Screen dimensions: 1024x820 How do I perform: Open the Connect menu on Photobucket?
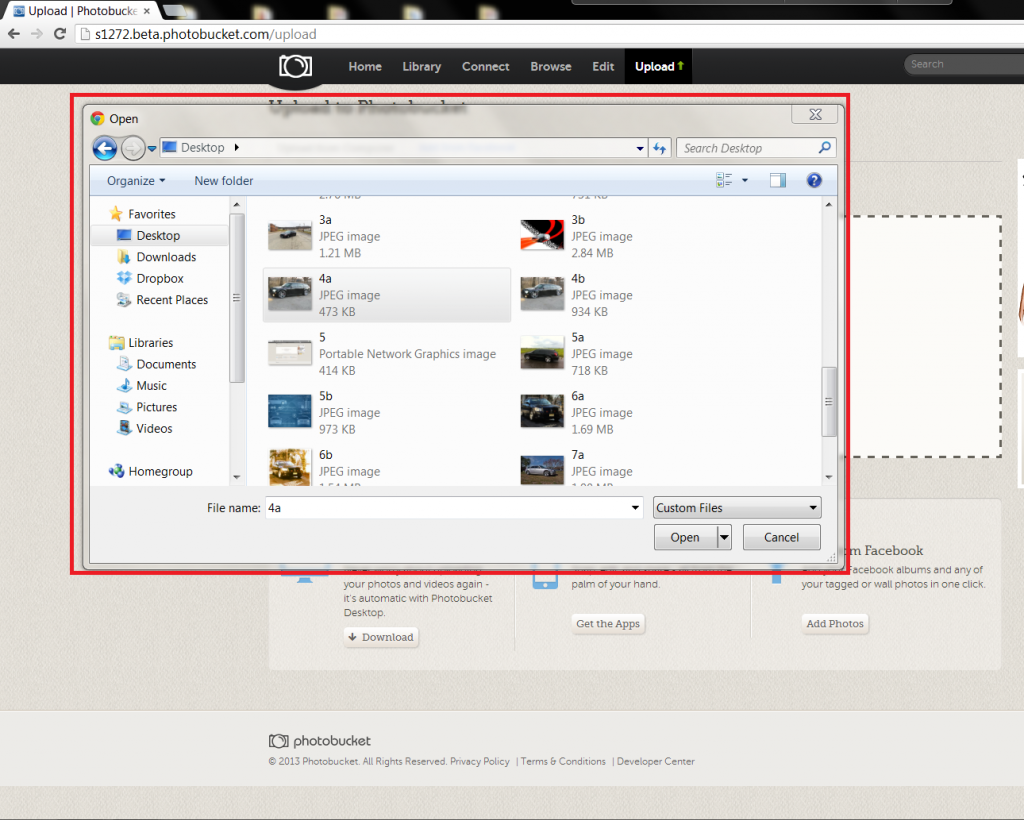tap(485, 67)
